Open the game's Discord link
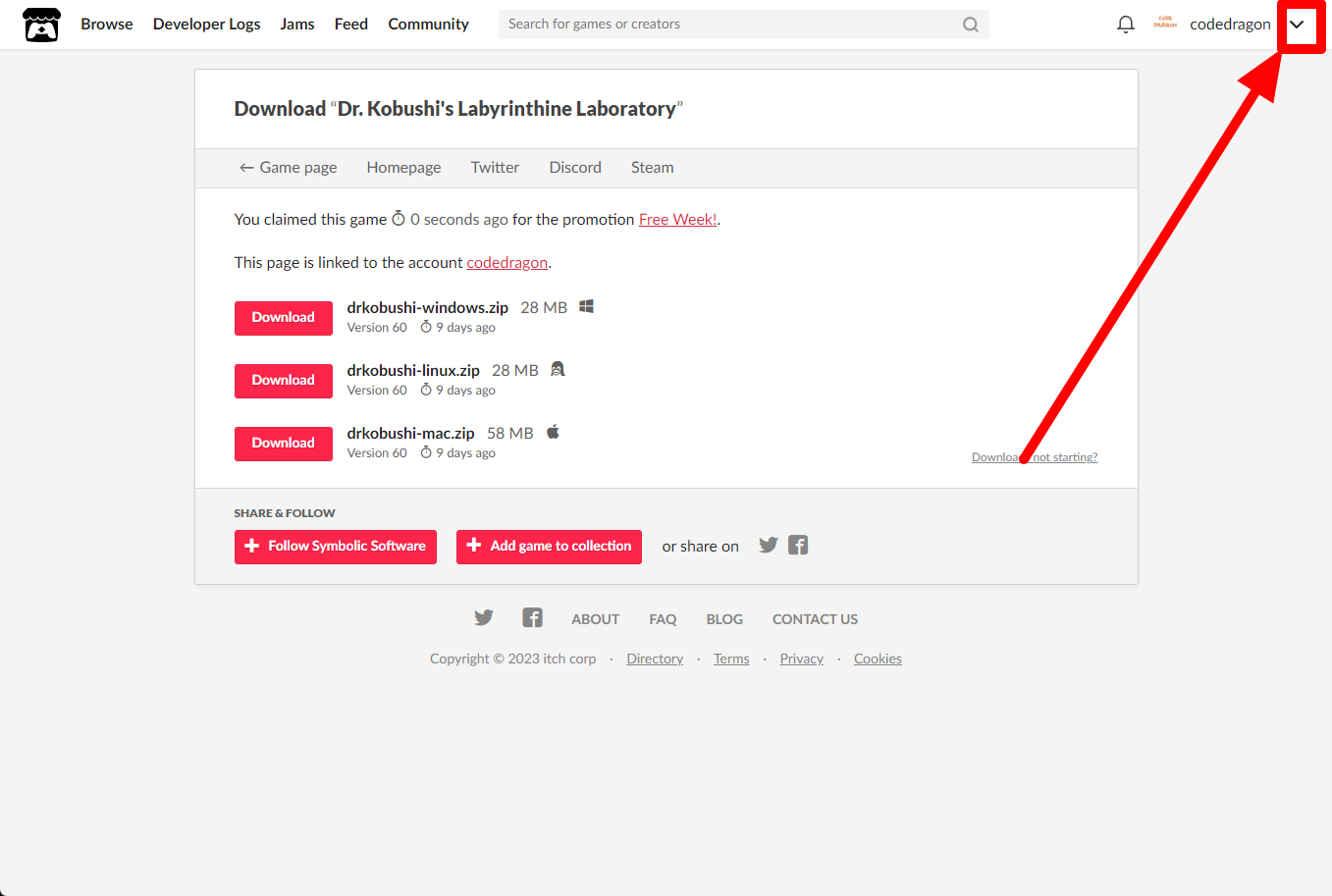The image size is (1332, 896). pyautogui.click(x=575, y=168)
